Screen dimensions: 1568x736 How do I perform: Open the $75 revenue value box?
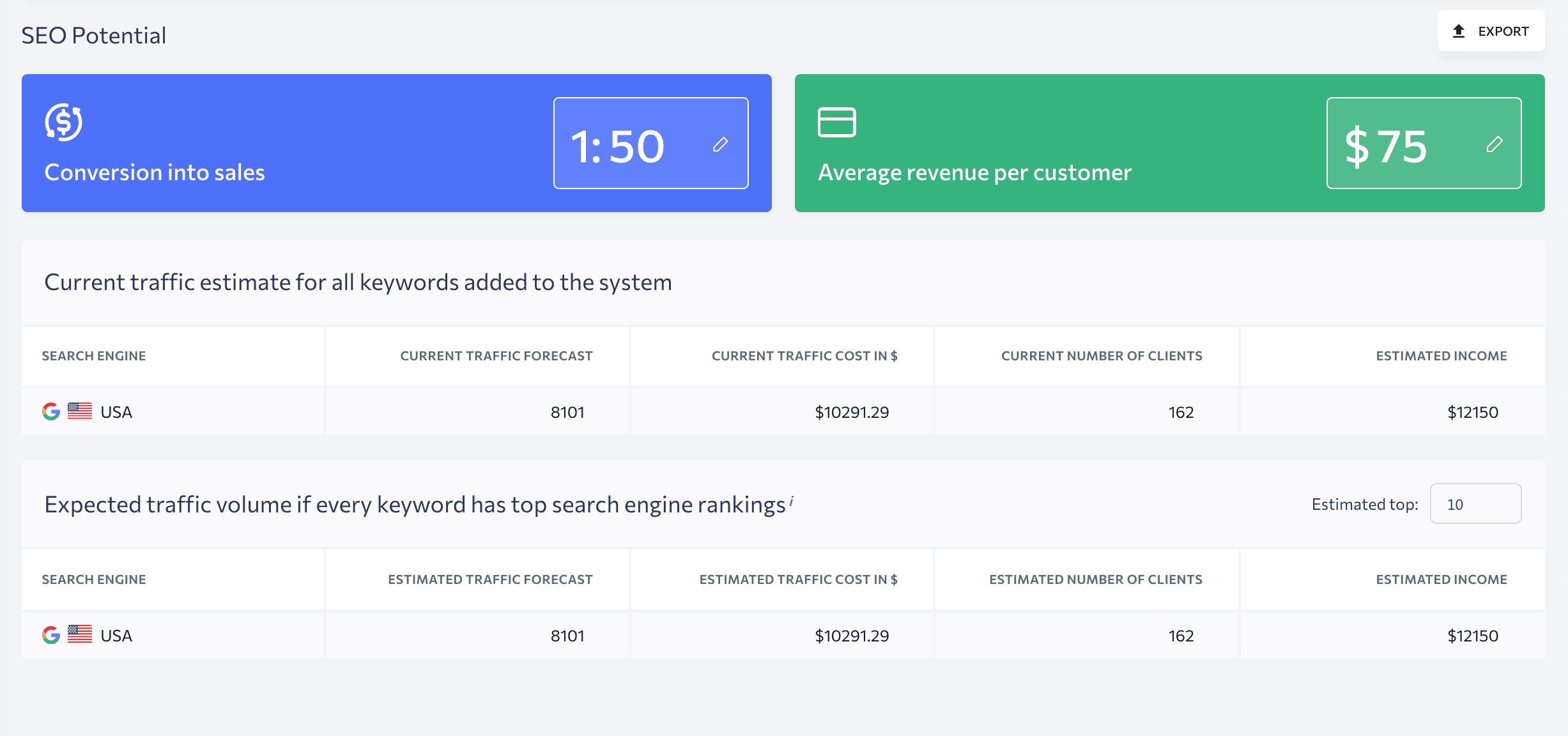(x=1424, y=143)
